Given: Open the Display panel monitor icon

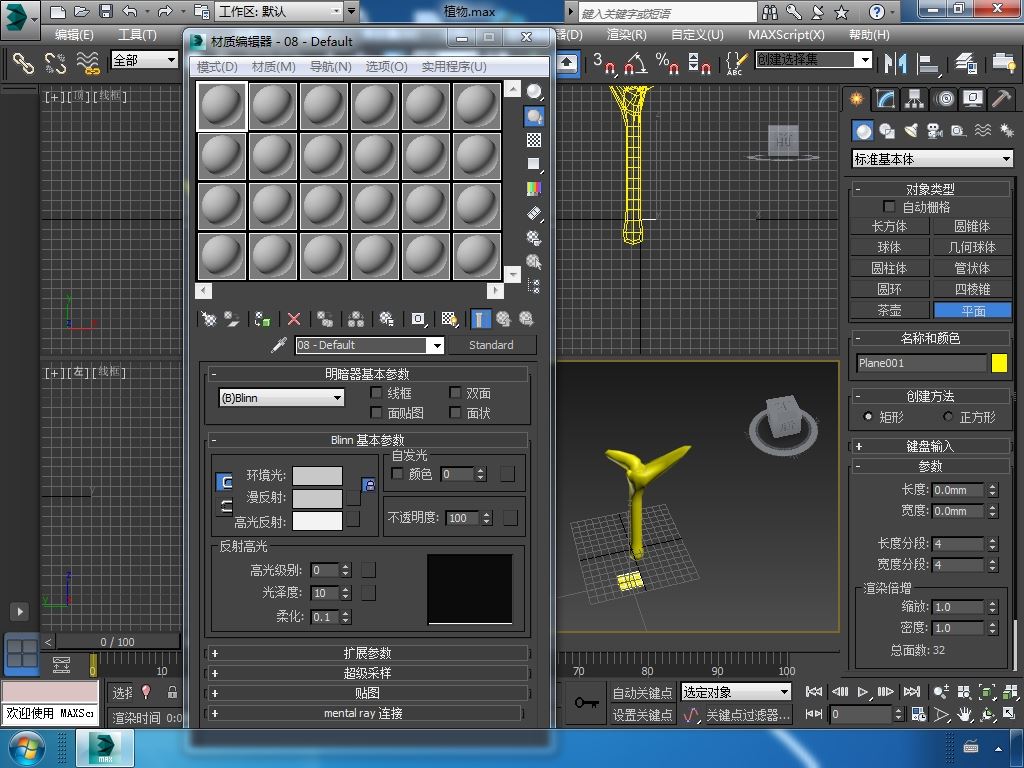Looking at the screenshot, I should (x=973, y=99).
